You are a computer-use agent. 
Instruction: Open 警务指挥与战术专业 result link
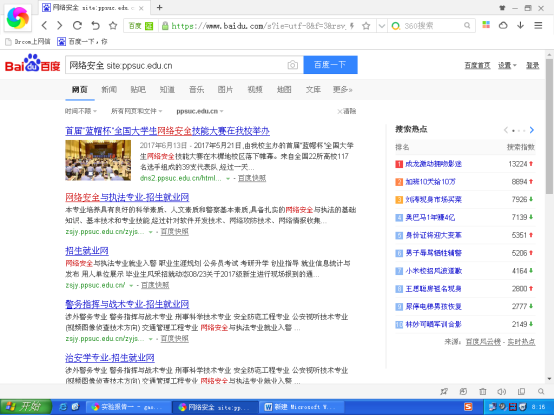[x=127, y=304]
